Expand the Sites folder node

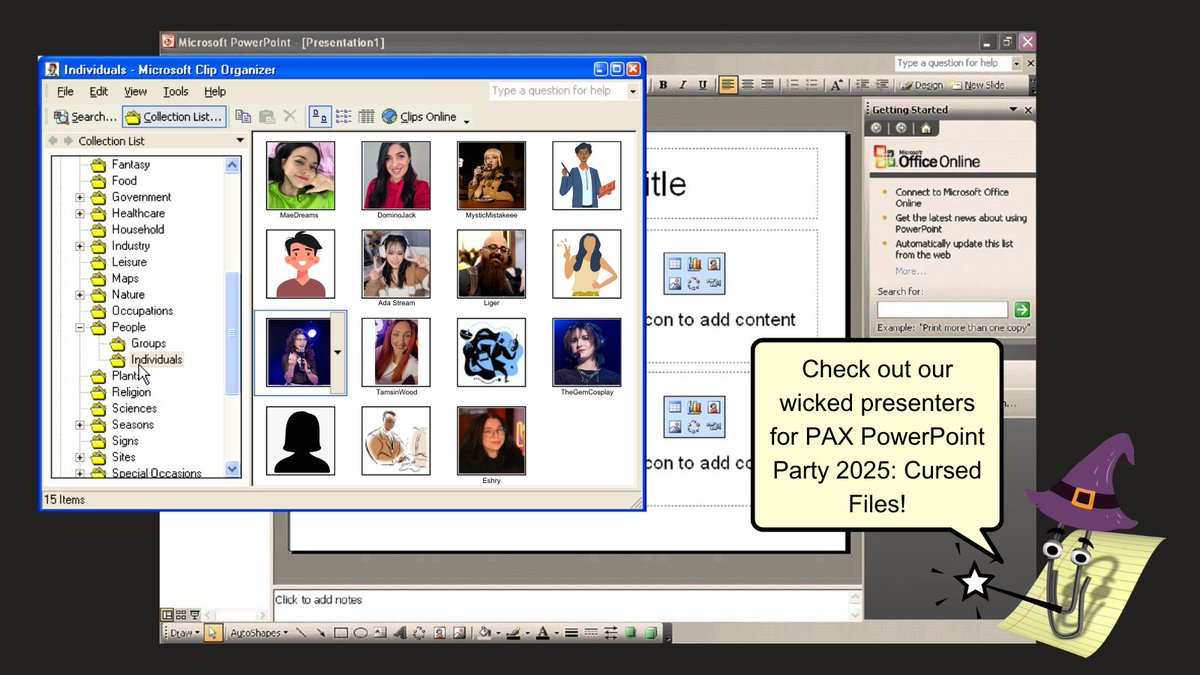point(80,457)
